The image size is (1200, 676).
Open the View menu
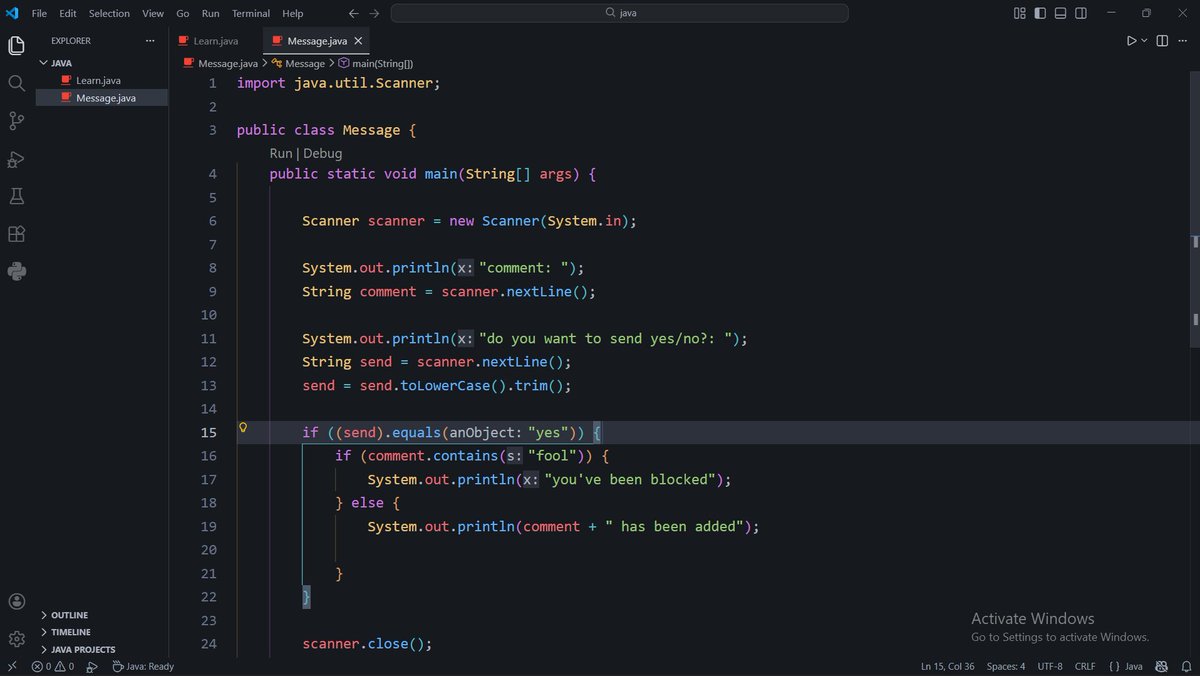click(x=153, y=13)
